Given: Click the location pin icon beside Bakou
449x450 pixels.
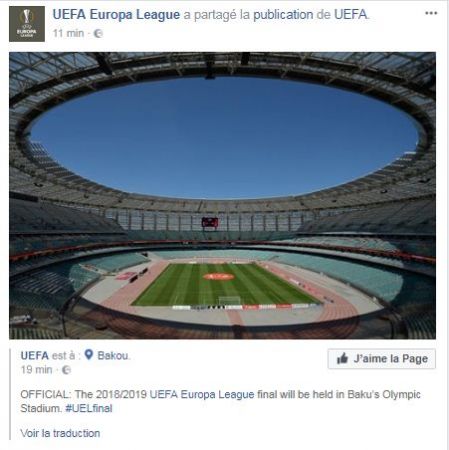Looking at the screenshot, I should (89, 355).
